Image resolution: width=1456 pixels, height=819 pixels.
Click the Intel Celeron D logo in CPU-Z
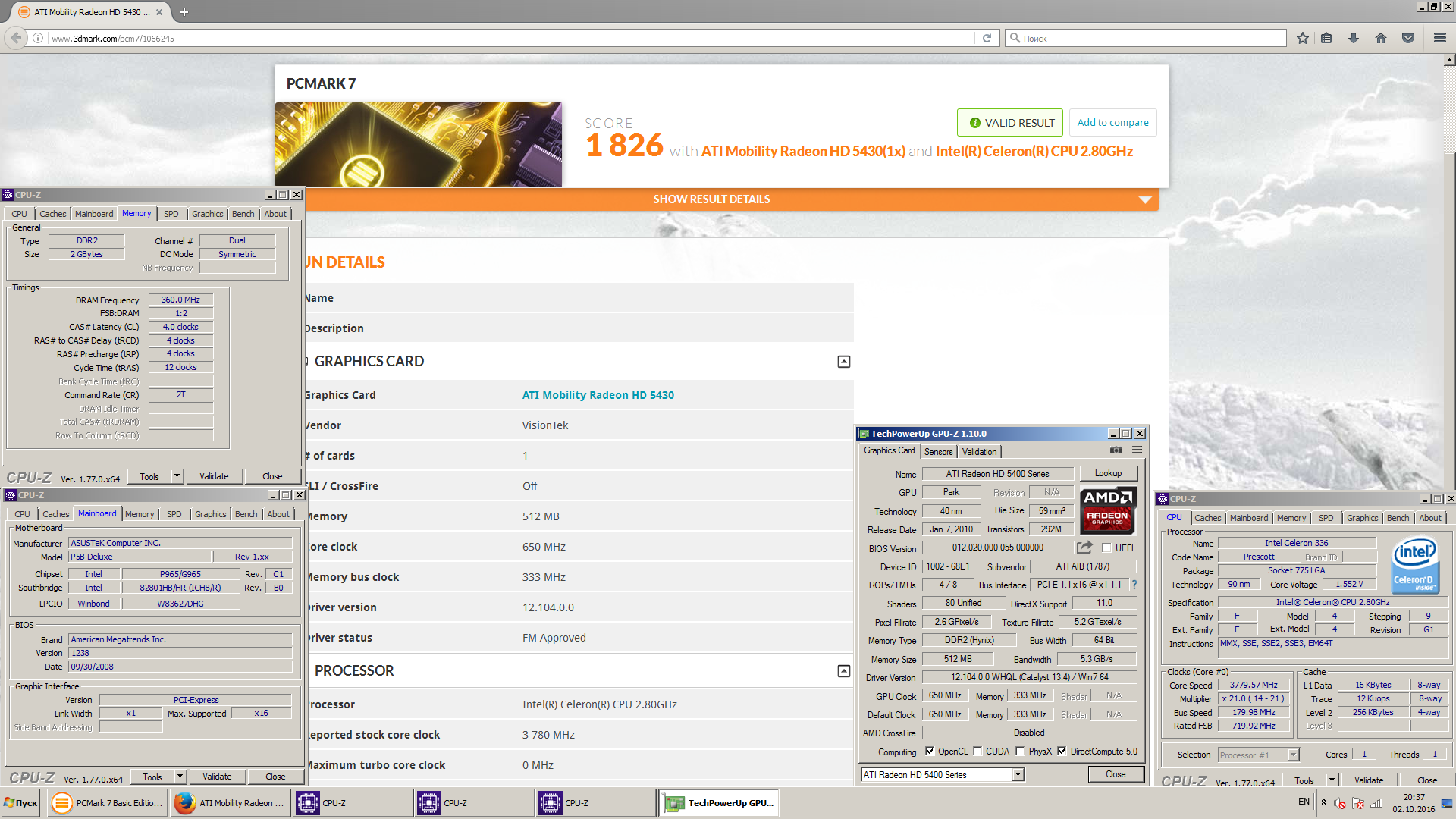pyautogui.click(x=1414, y=566)
